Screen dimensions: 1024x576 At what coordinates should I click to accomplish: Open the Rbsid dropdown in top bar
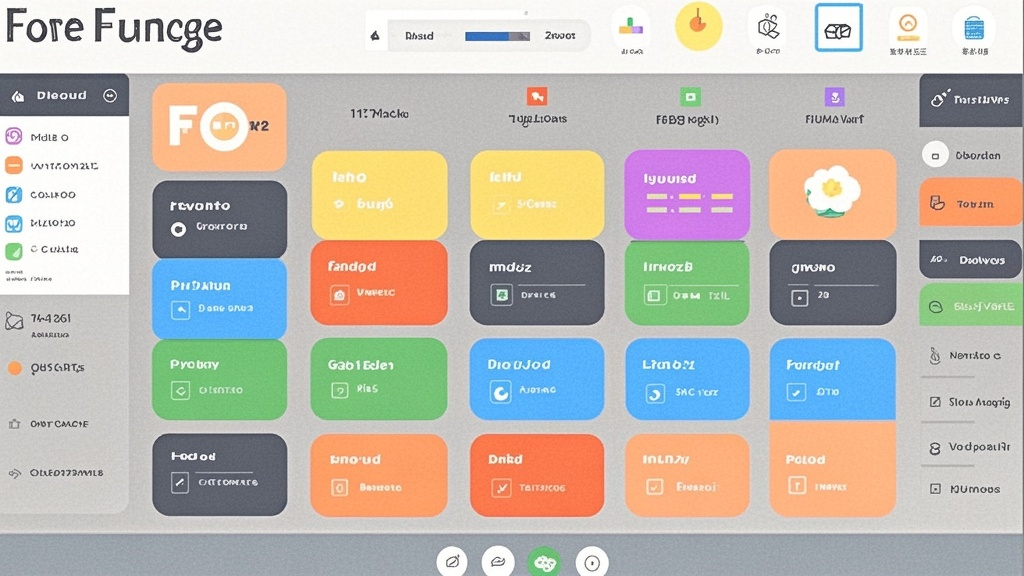[419, 36]
